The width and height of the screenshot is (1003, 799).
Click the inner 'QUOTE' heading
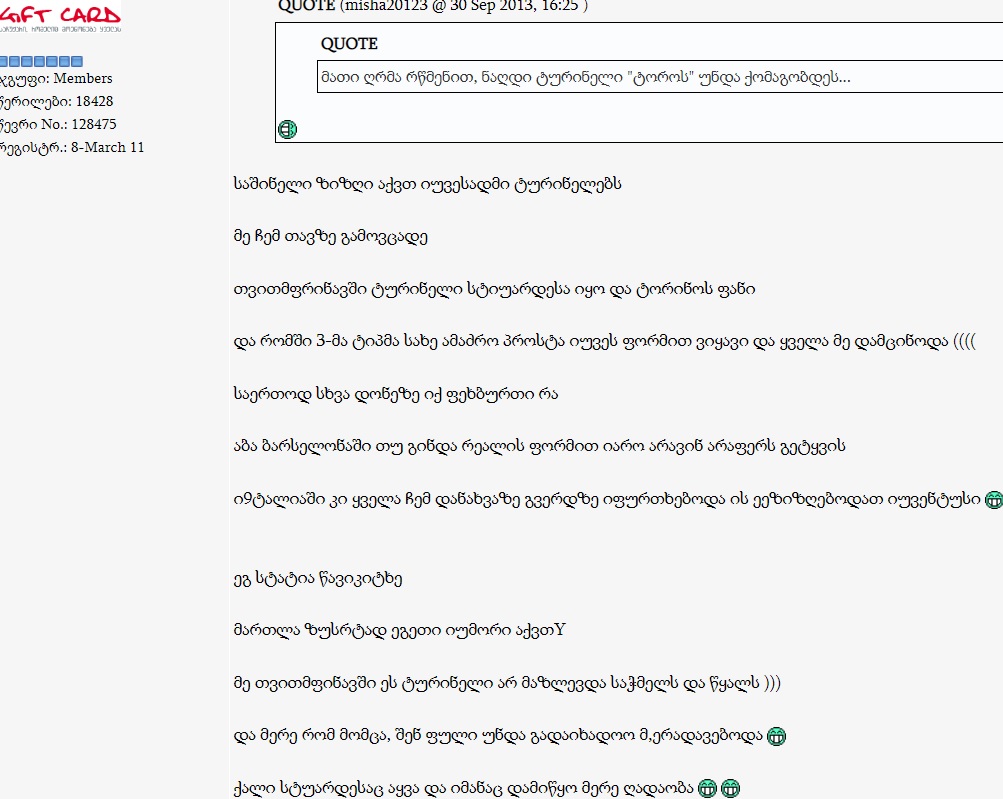(349, 44)
